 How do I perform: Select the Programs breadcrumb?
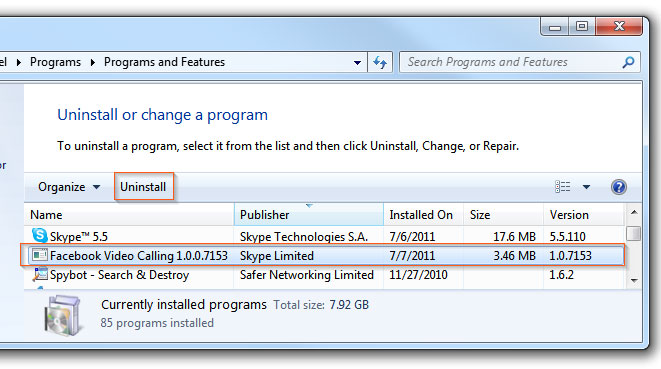click(x=55, y=62)
